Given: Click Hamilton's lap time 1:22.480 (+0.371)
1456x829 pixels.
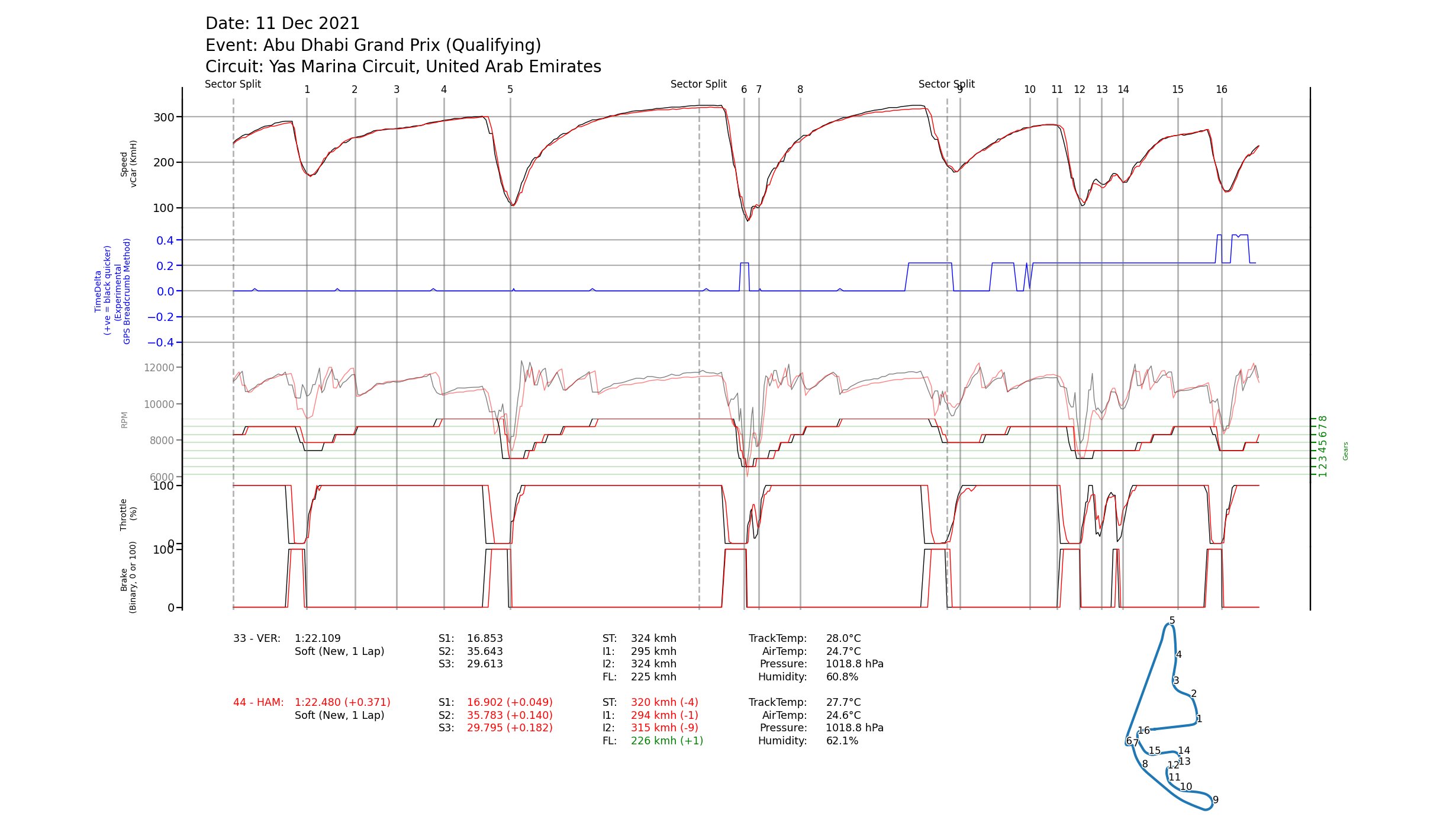Looking at the screenshot, I should coord(342,702).
